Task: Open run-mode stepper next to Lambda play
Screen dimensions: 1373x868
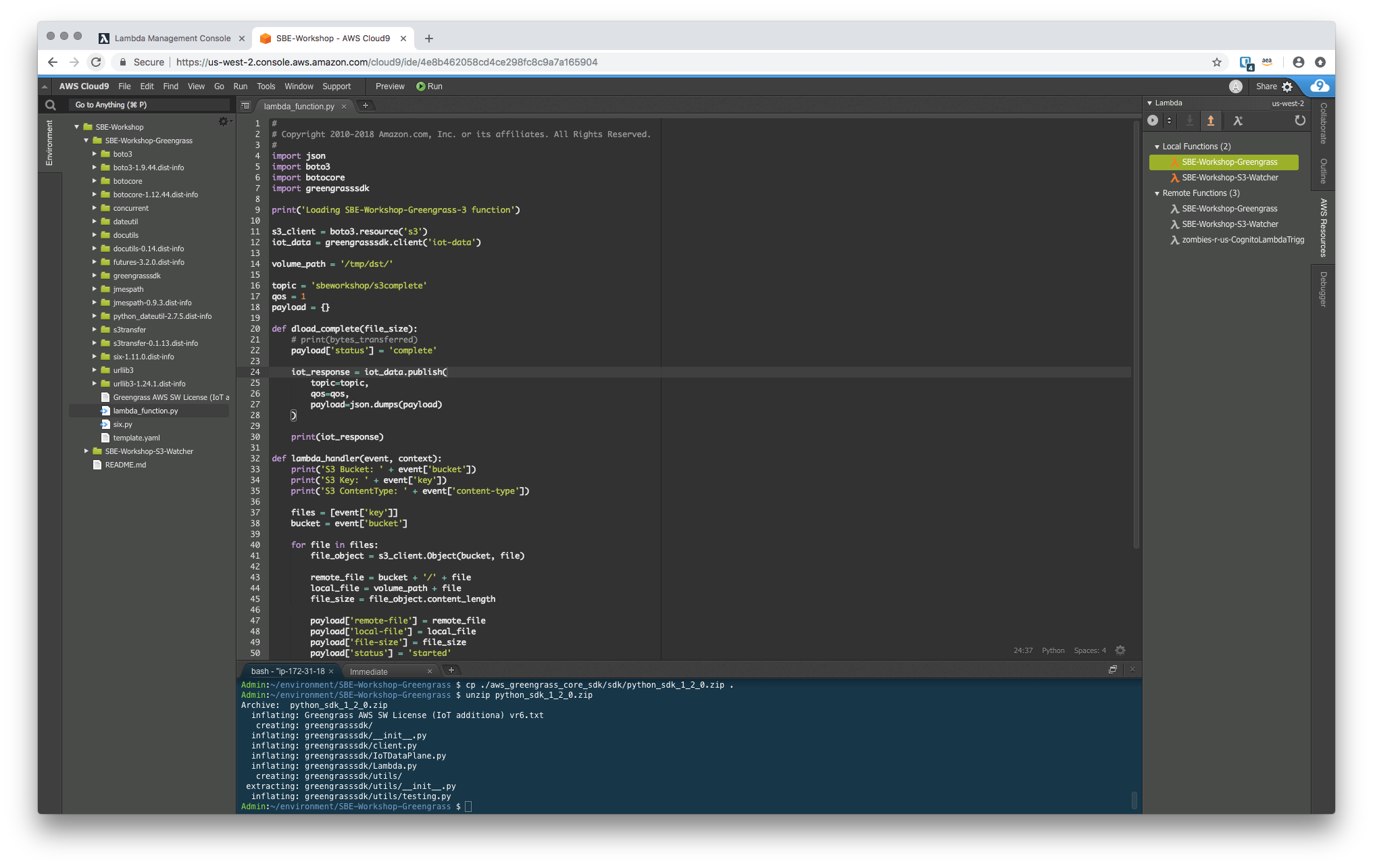Action: 1169,121
